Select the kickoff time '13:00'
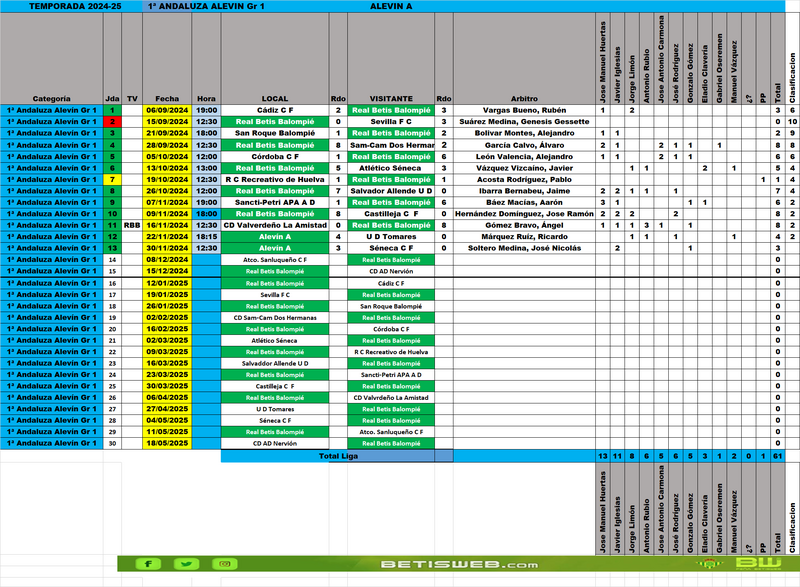This screenshot has width=800, height=587. point(206,168)
